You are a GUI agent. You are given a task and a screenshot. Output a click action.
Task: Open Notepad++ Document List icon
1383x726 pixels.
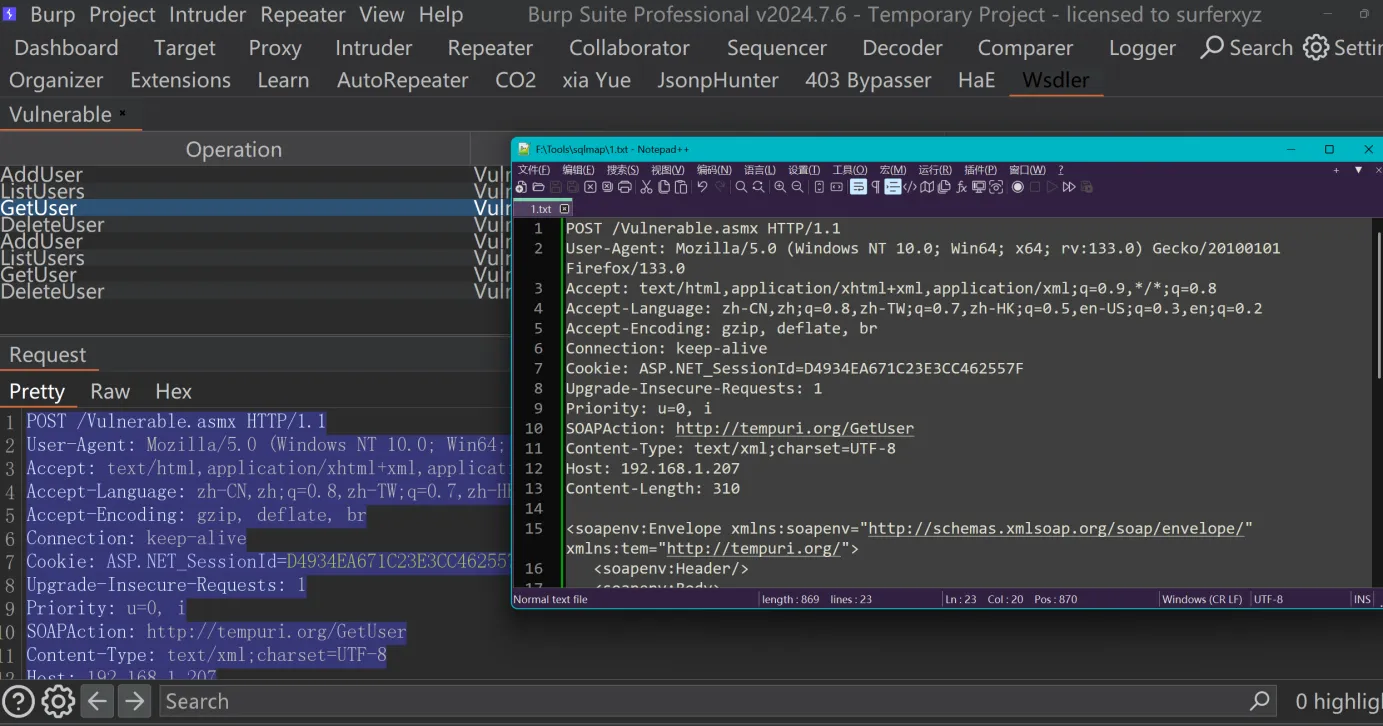(944, 187)
